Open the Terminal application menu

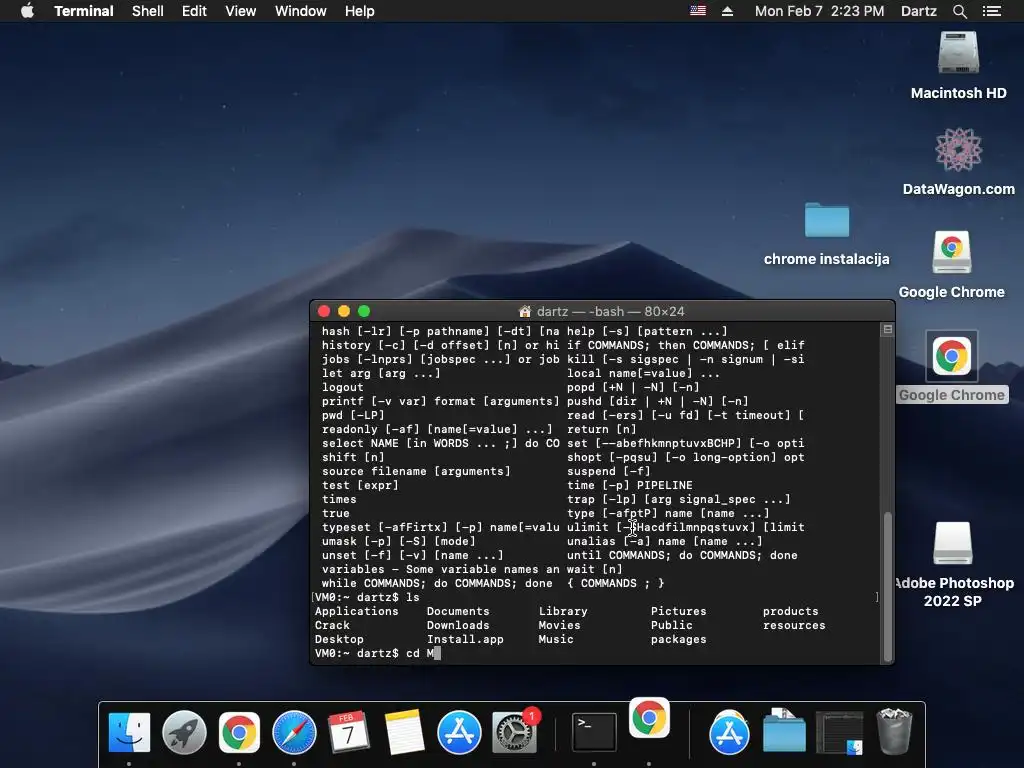click(84, 11)
